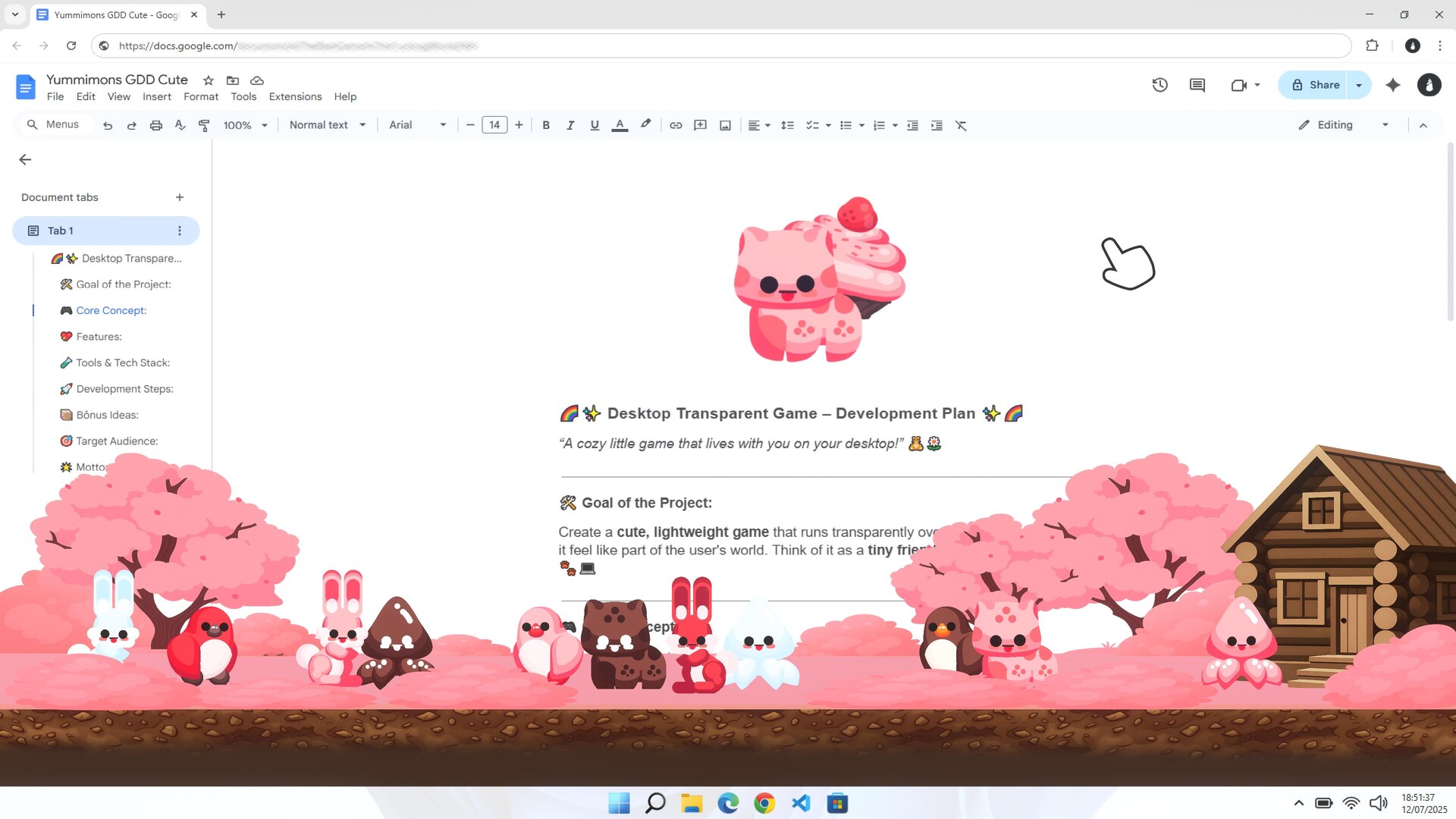Select the paint format tool
The height and width of the screenshot is (819, 1456).
(x=203, y=125)
